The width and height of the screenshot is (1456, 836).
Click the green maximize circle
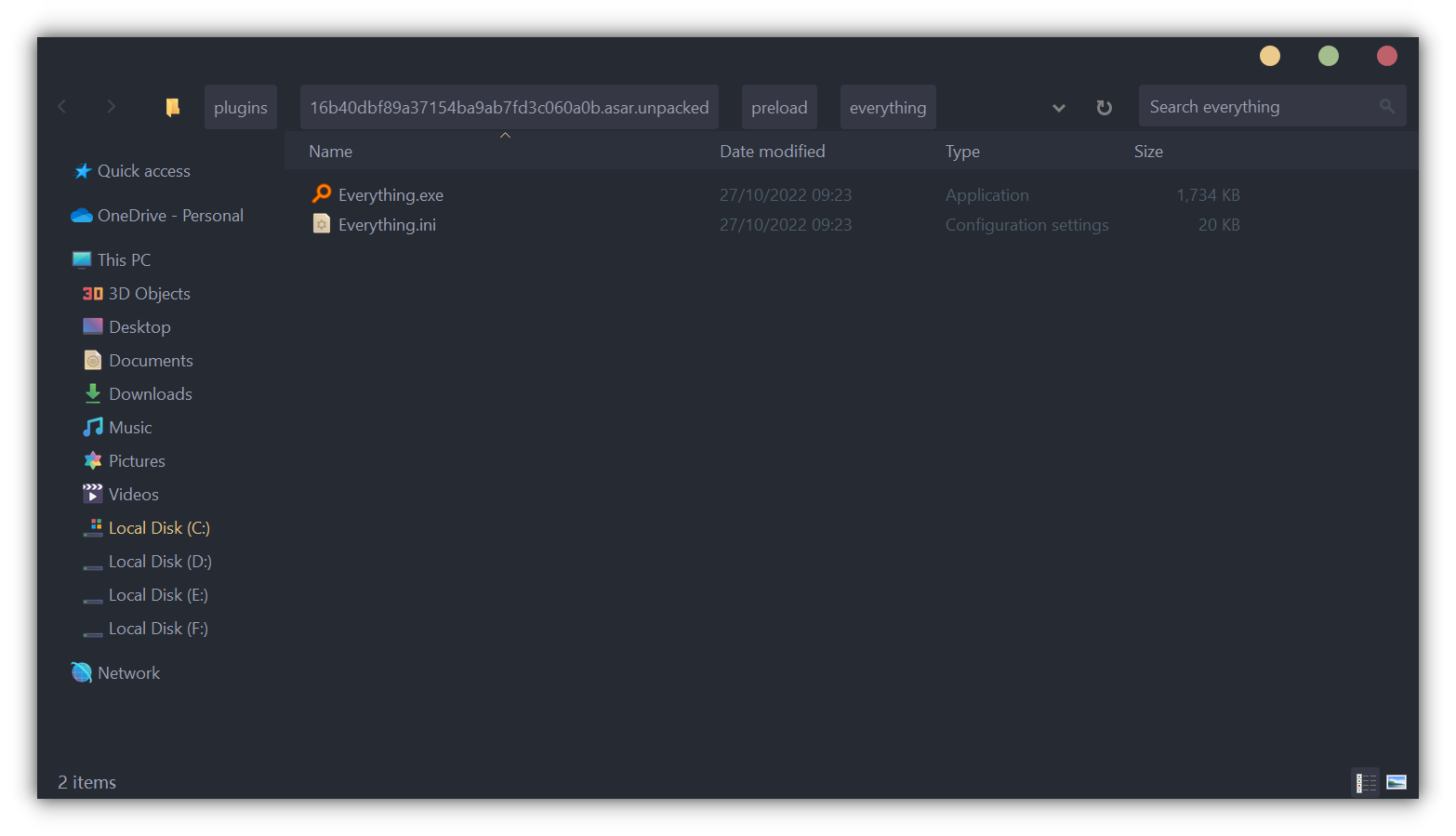(1329, 56)
